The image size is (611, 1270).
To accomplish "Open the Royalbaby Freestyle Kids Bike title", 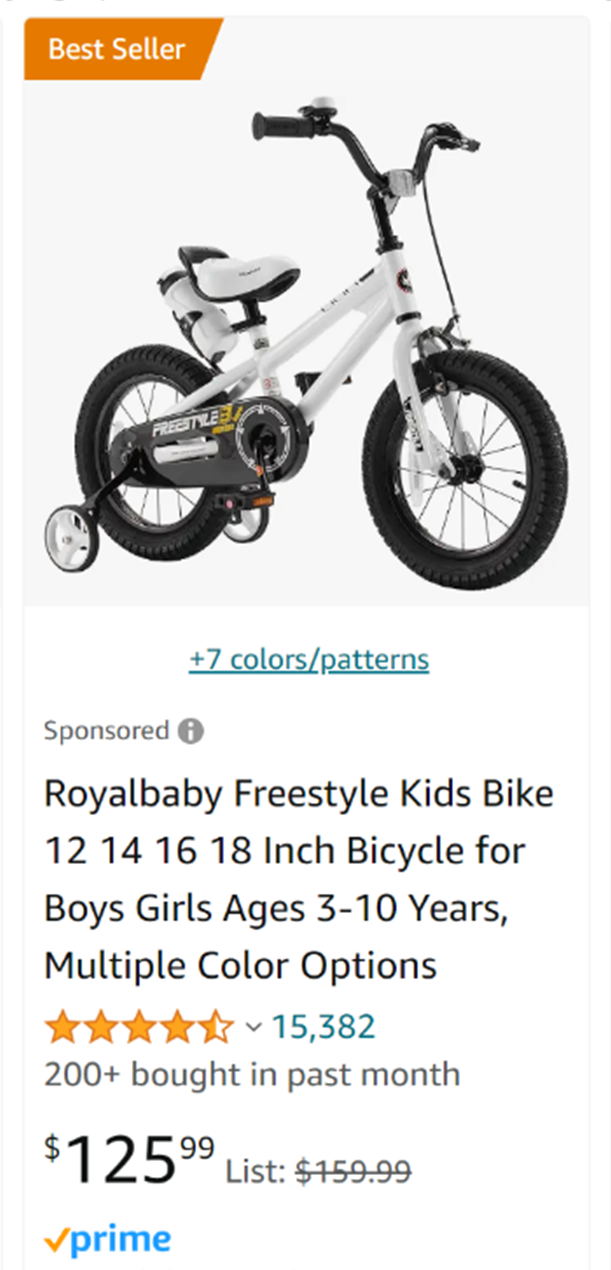I will 298,880.
